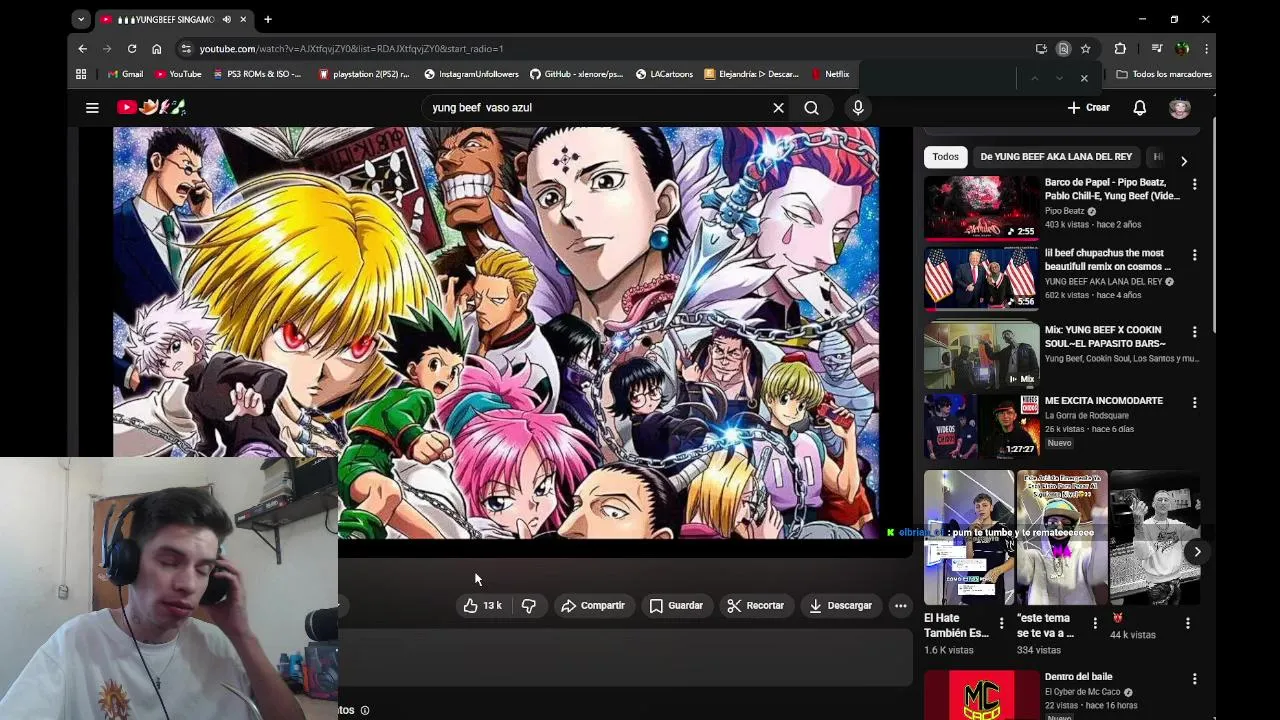Image resolution: width=1280 pixels, height=720 pixels.
Task: Bookmark this page with the star
Action: point(1085,48)
